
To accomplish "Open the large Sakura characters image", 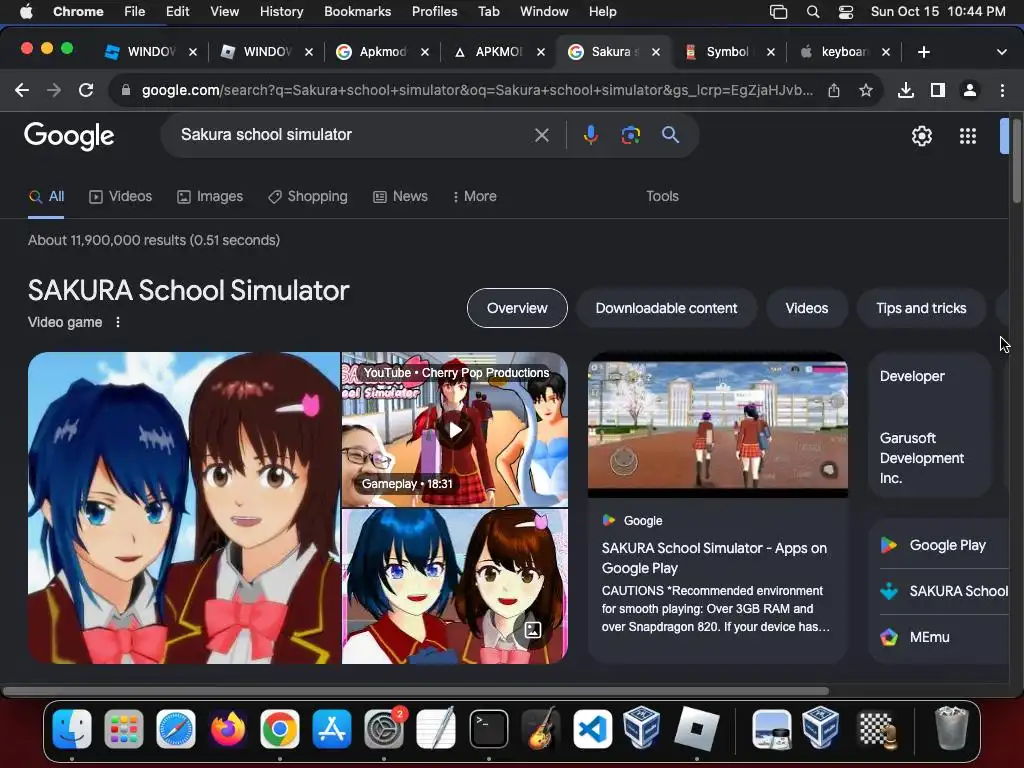I will (x=184, y=508).
